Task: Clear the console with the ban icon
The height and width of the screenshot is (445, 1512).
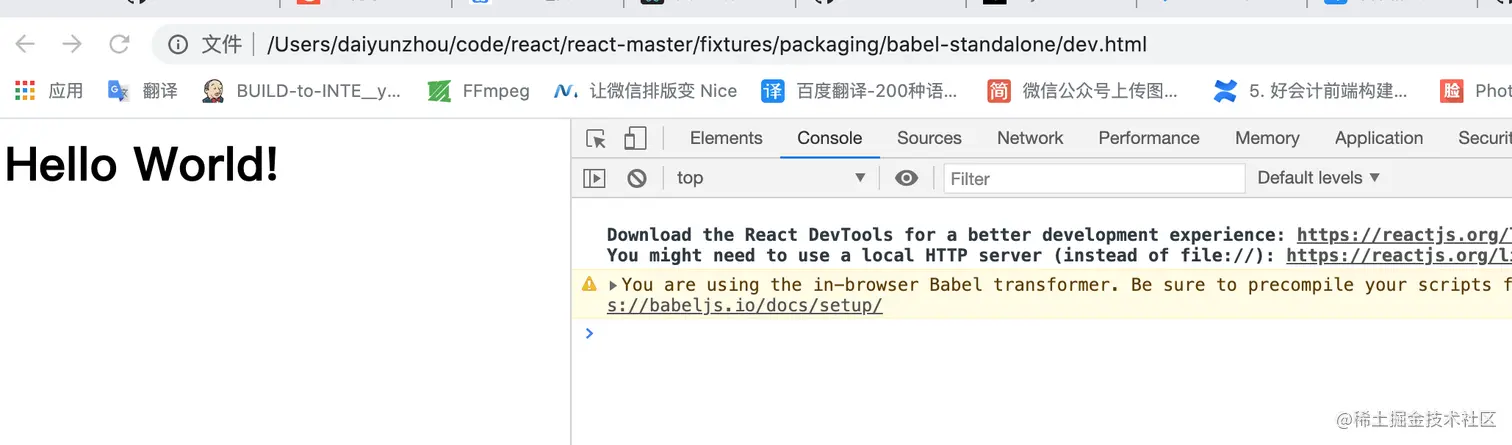Action: pos(637,178)
